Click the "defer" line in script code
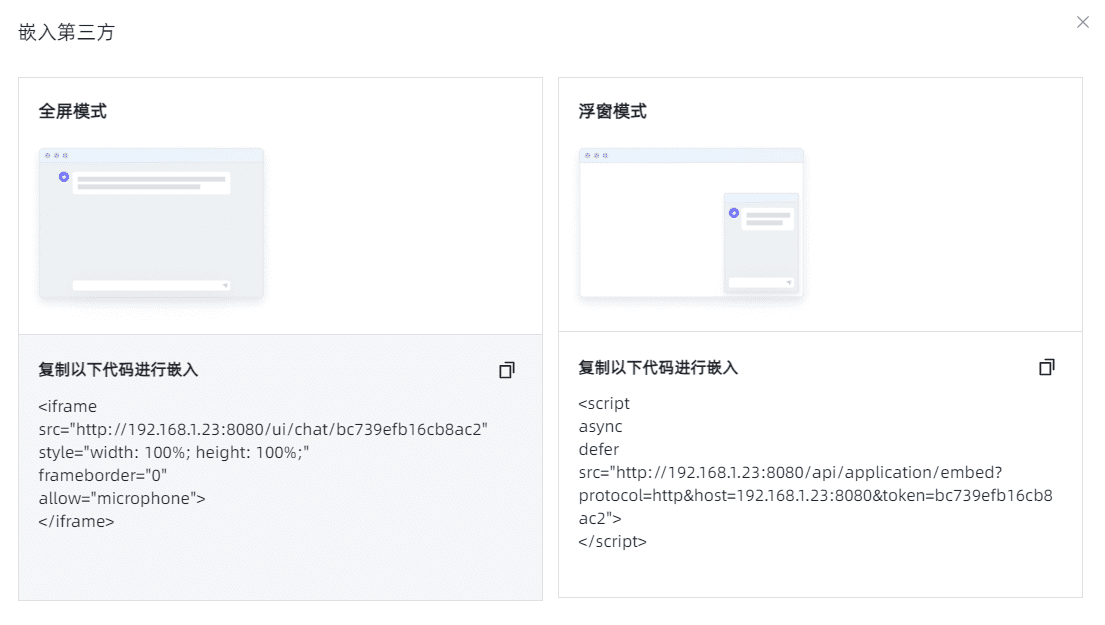 coord(599,449)
